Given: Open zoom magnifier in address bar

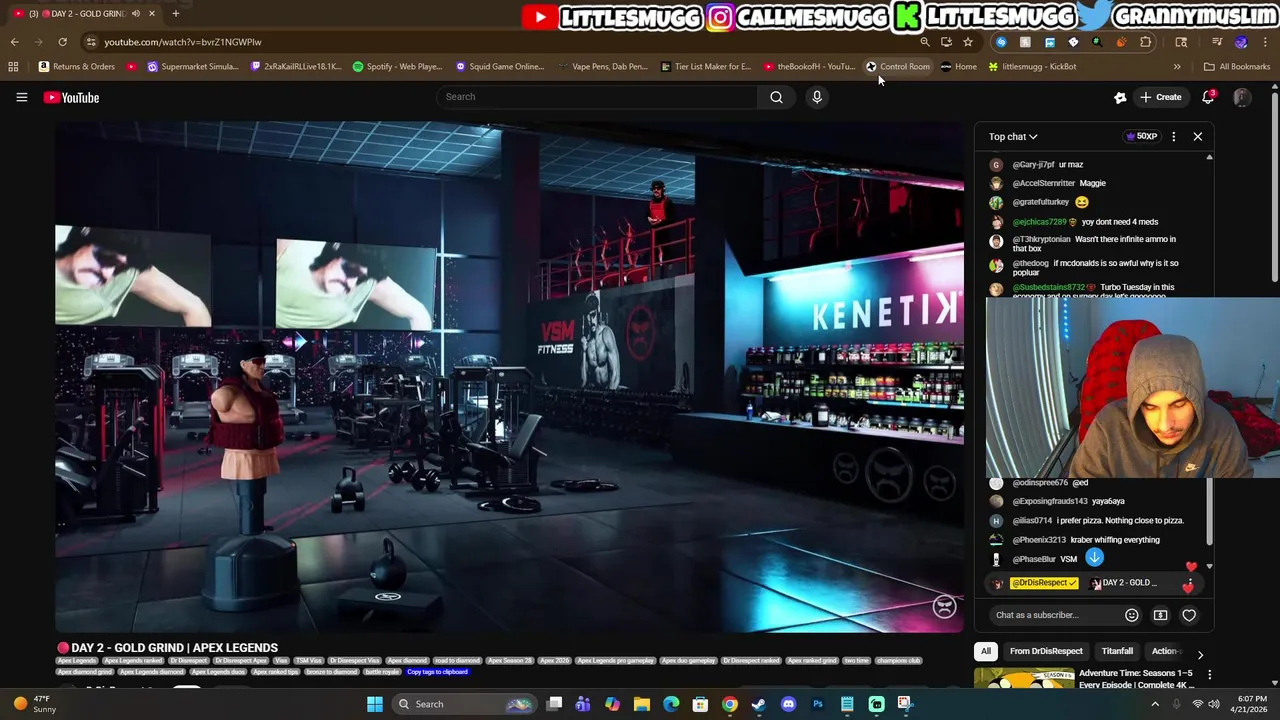Looking at the screenshot, I should pyautogui.click(x=924, y=42).
